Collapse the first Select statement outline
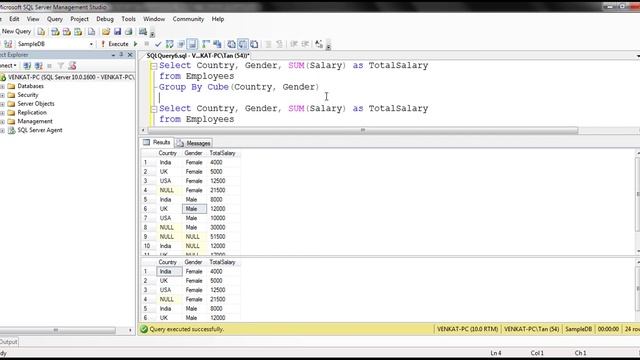The height and width of the screenshot is (360, 640). point(153,66)
